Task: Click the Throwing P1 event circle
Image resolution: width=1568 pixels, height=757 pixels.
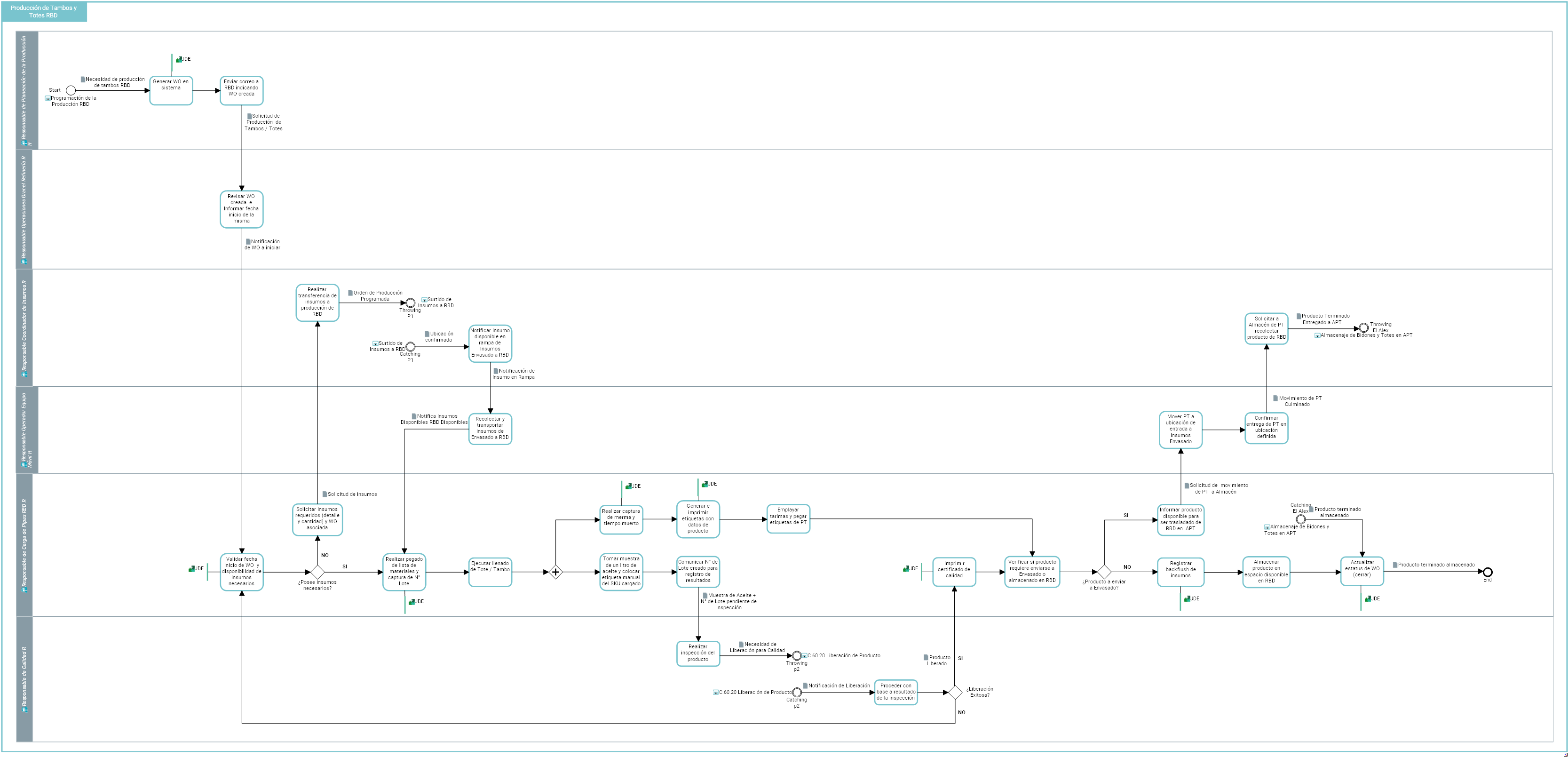Action: pos(410,303)
